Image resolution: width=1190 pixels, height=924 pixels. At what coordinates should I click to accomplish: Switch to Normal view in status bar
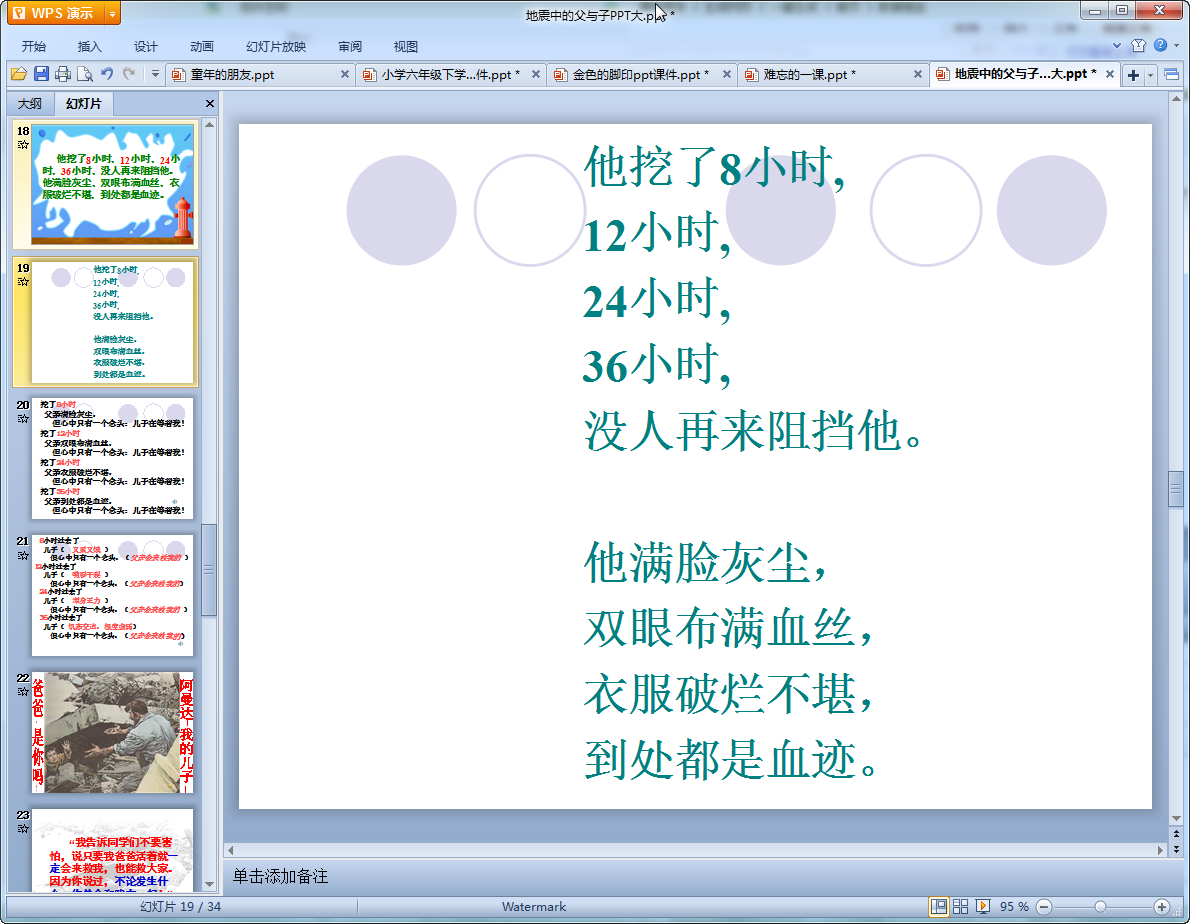click(939, 906)
